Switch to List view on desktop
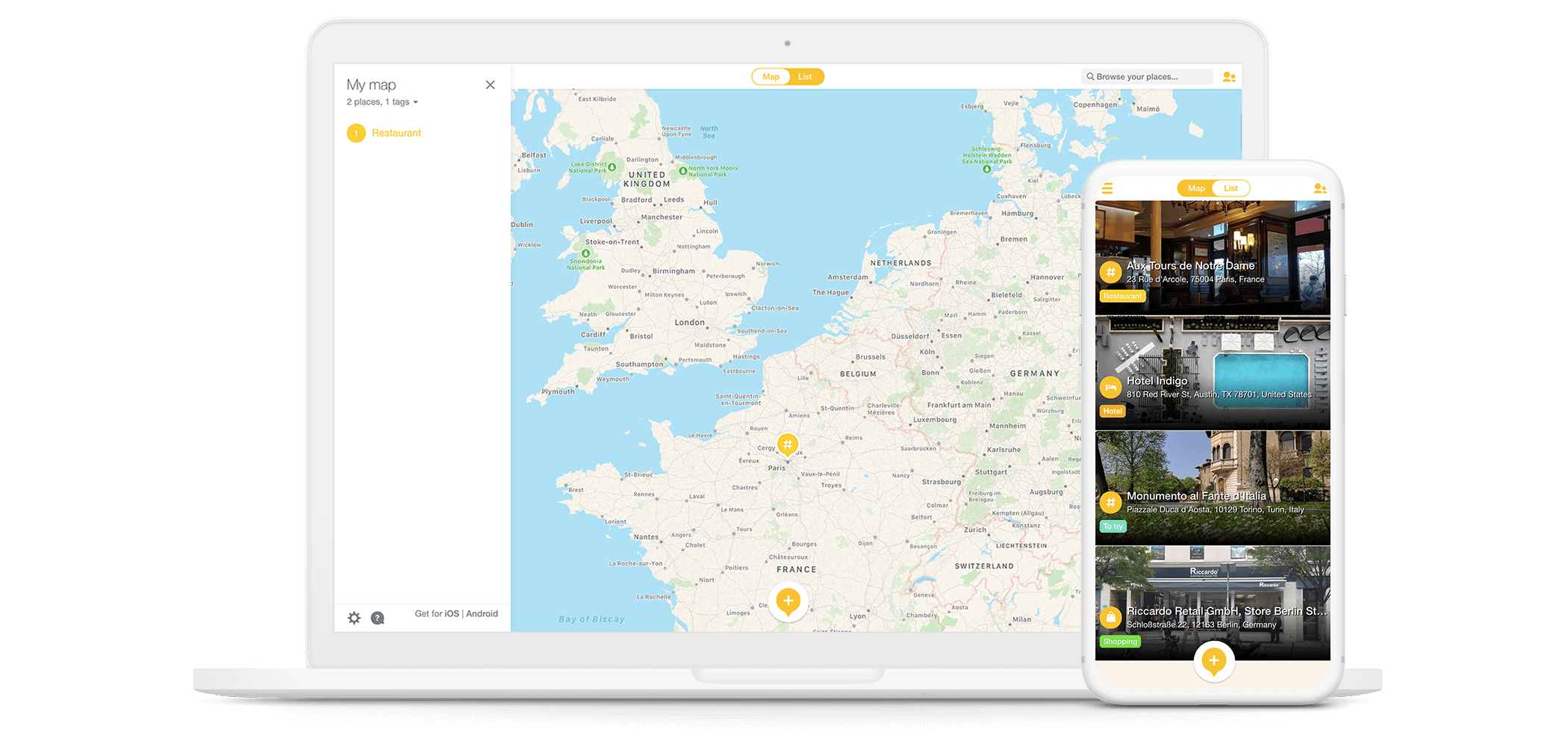 [805, 77]
